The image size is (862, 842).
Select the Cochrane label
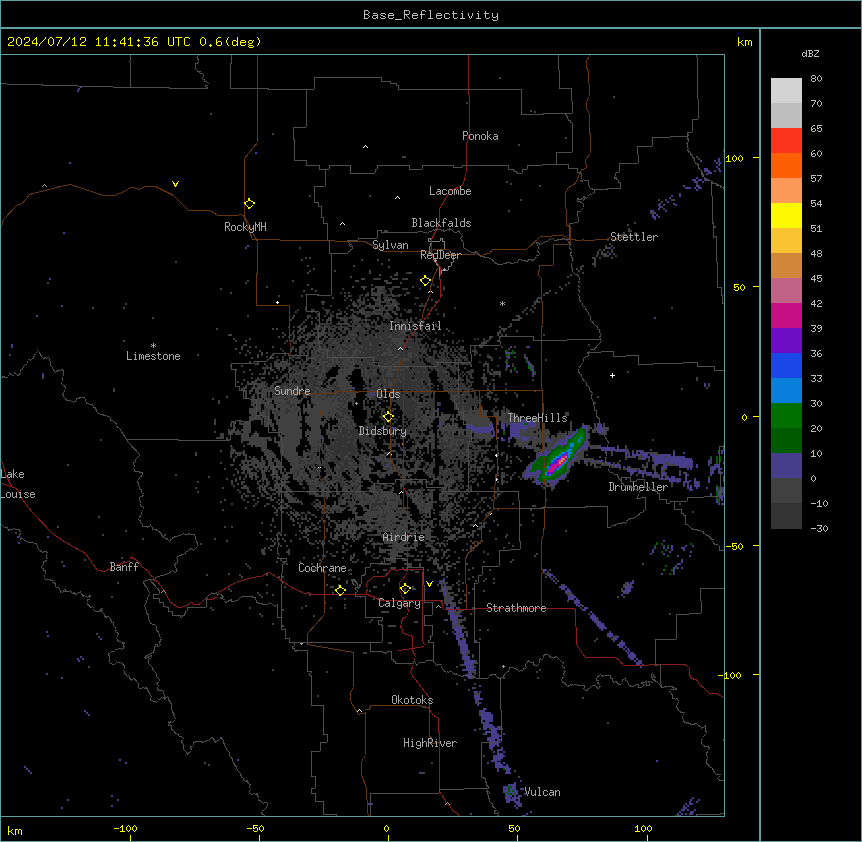[322, 568]
